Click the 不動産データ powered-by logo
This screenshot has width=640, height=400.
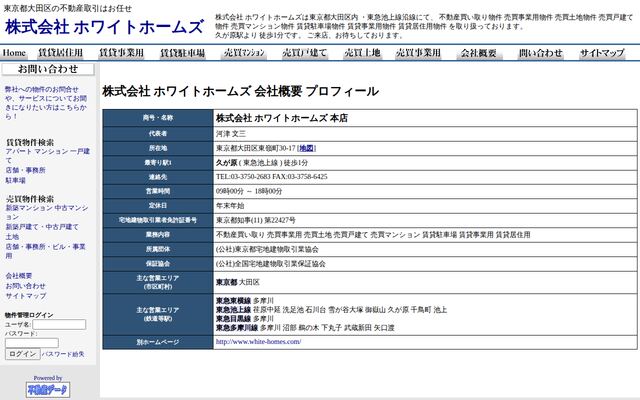48,390
